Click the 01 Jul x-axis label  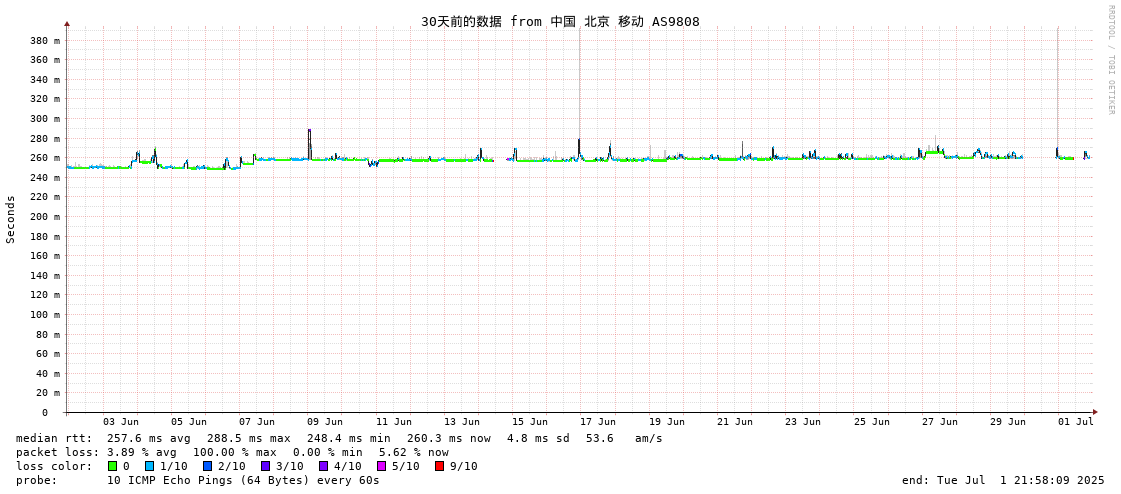(x=1076, y=422)
